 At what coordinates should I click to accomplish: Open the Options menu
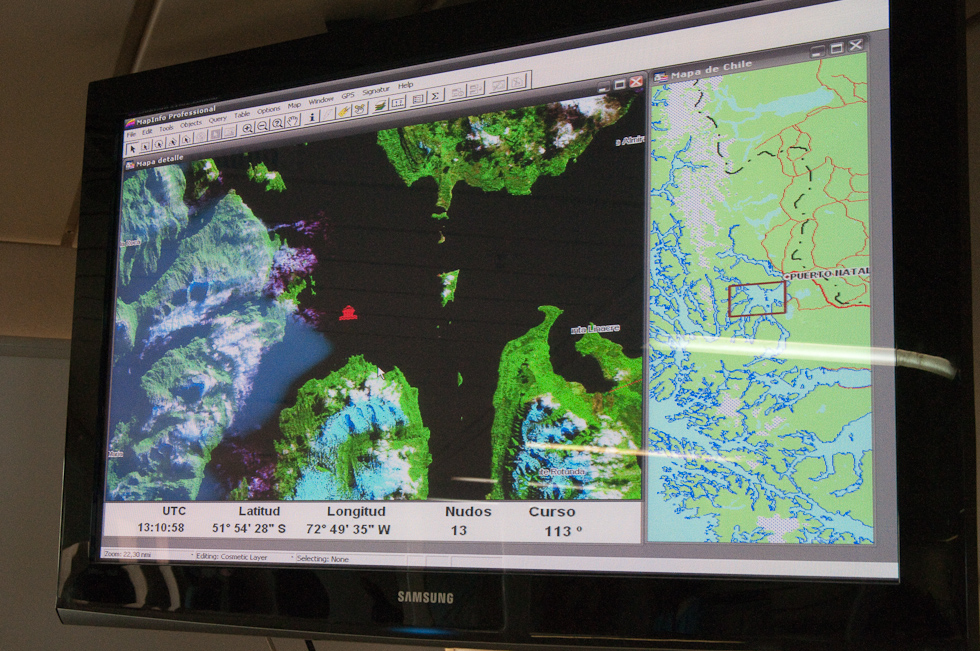268,108
